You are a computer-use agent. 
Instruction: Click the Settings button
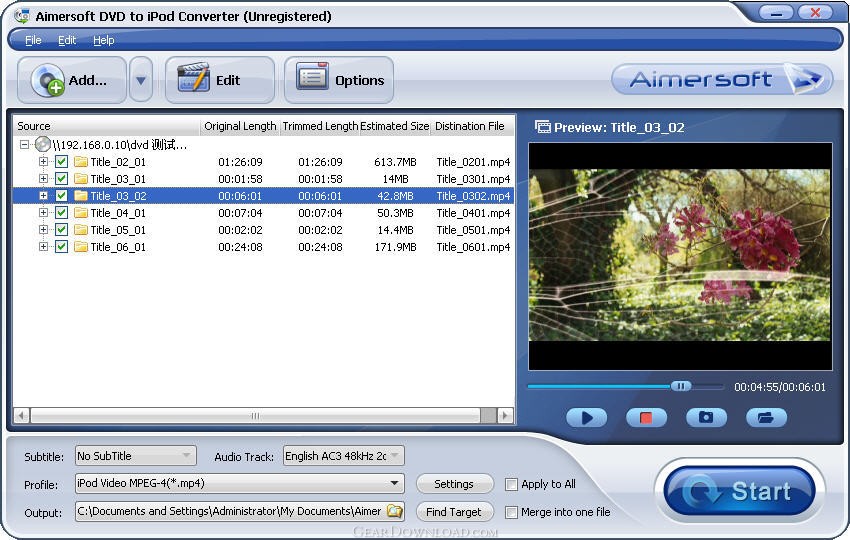454,484
